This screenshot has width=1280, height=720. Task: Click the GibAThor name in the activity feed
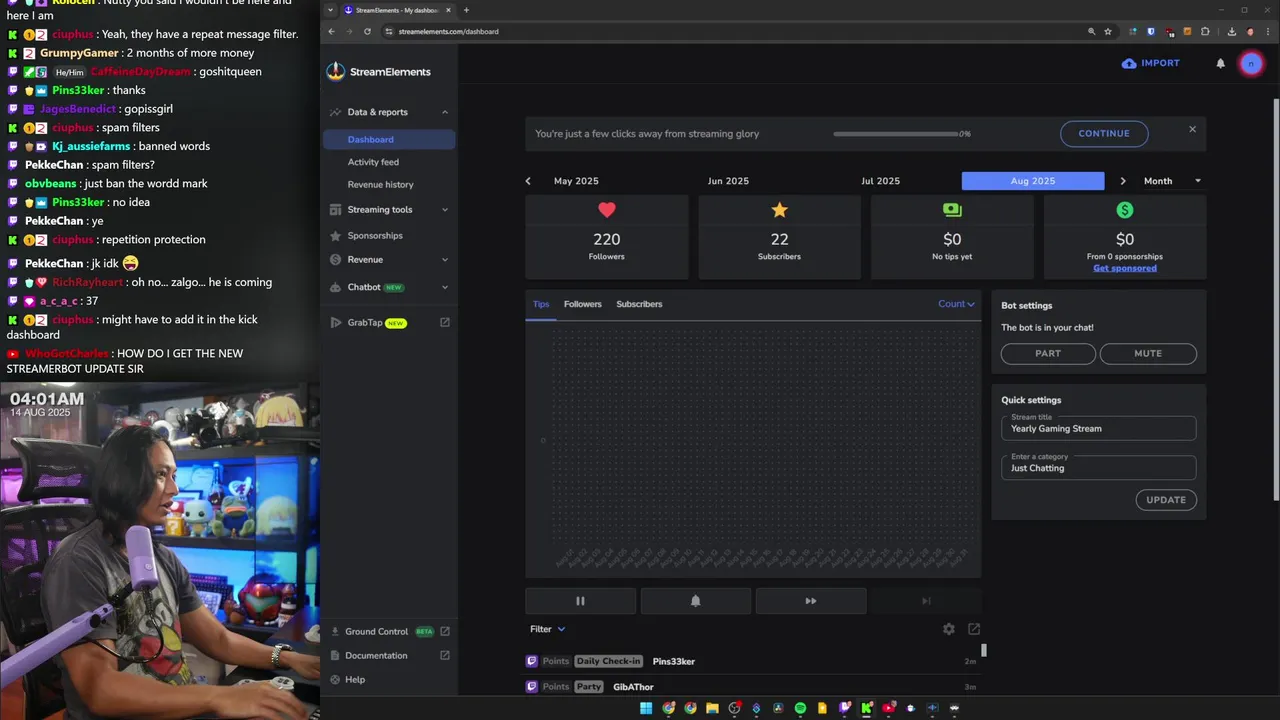coord(633,687)
